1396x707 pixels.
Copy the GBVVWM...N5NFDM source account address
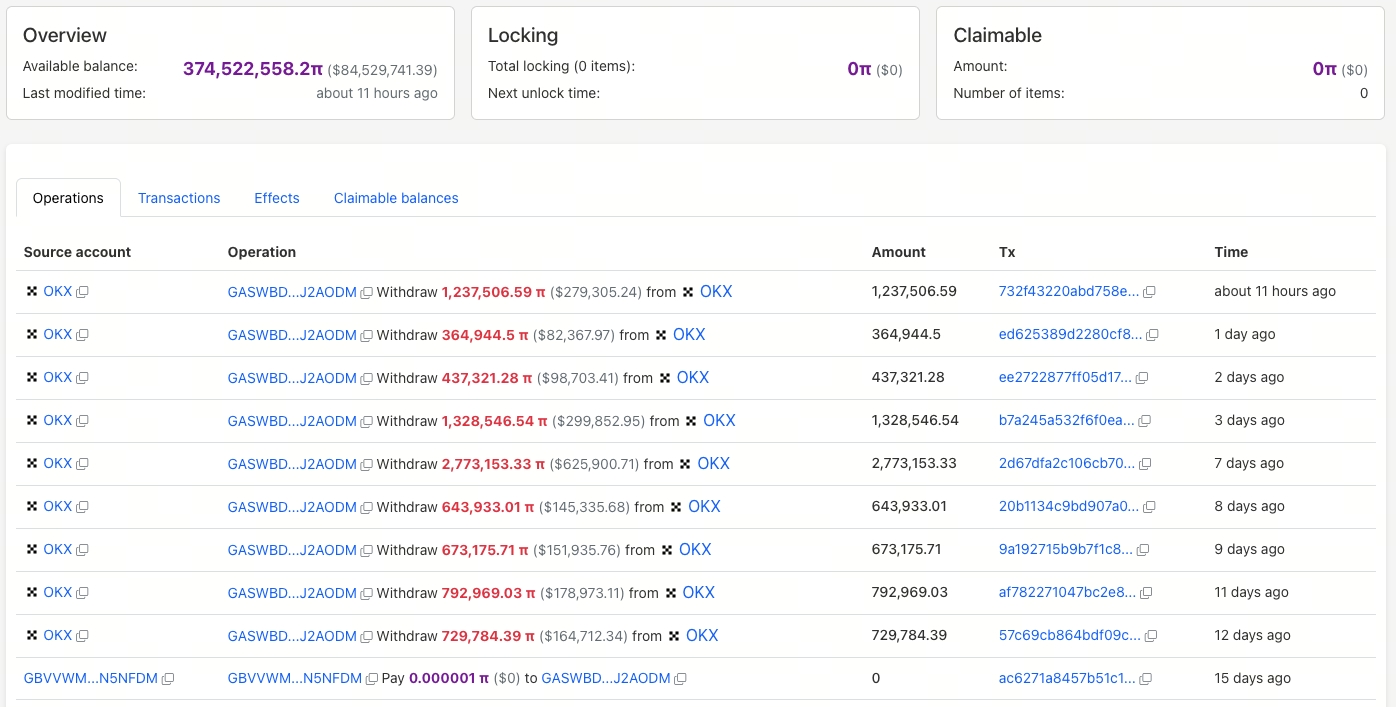168,679
